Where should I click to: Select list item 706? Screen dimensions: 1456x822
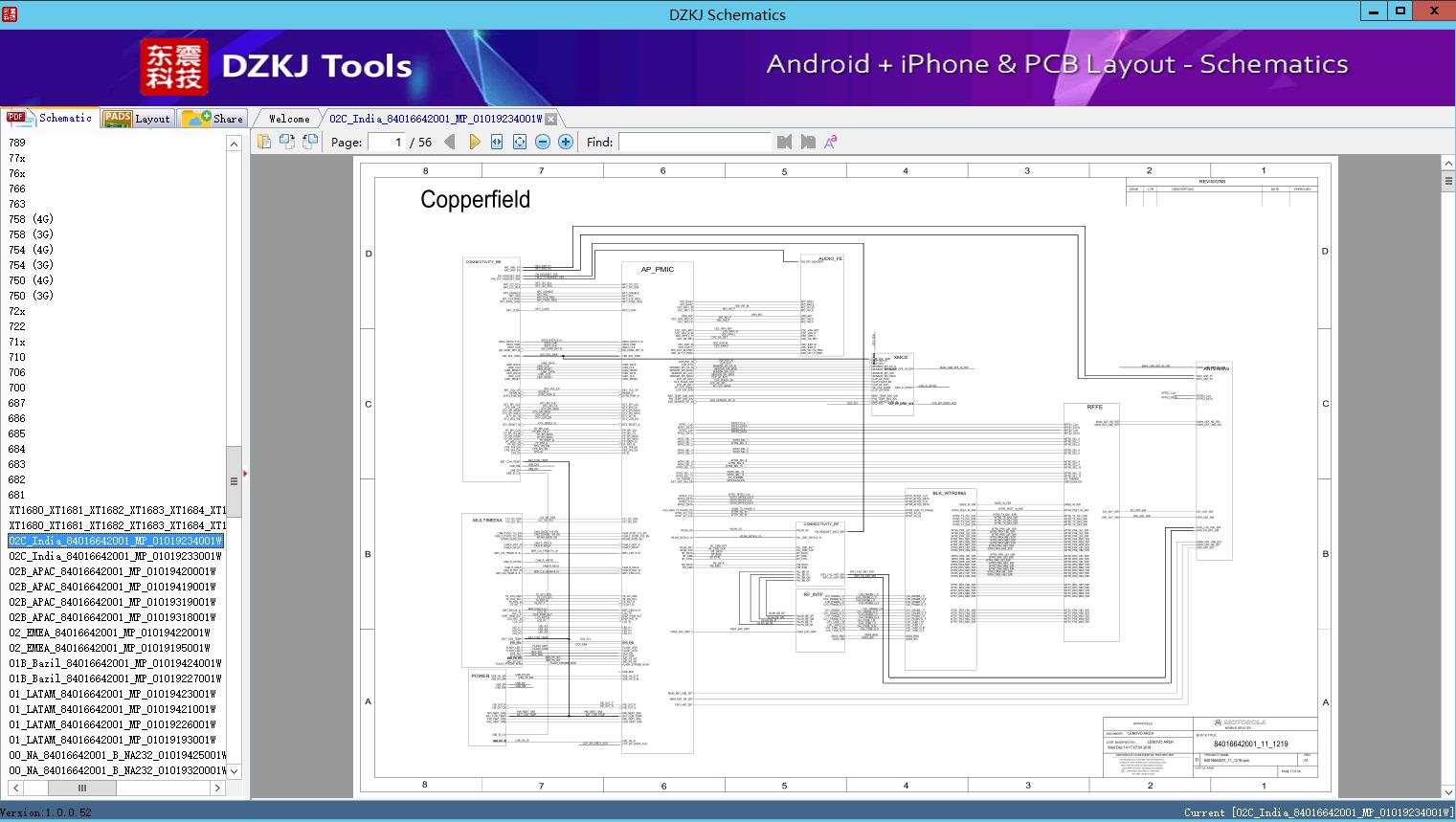coord(17,372)
